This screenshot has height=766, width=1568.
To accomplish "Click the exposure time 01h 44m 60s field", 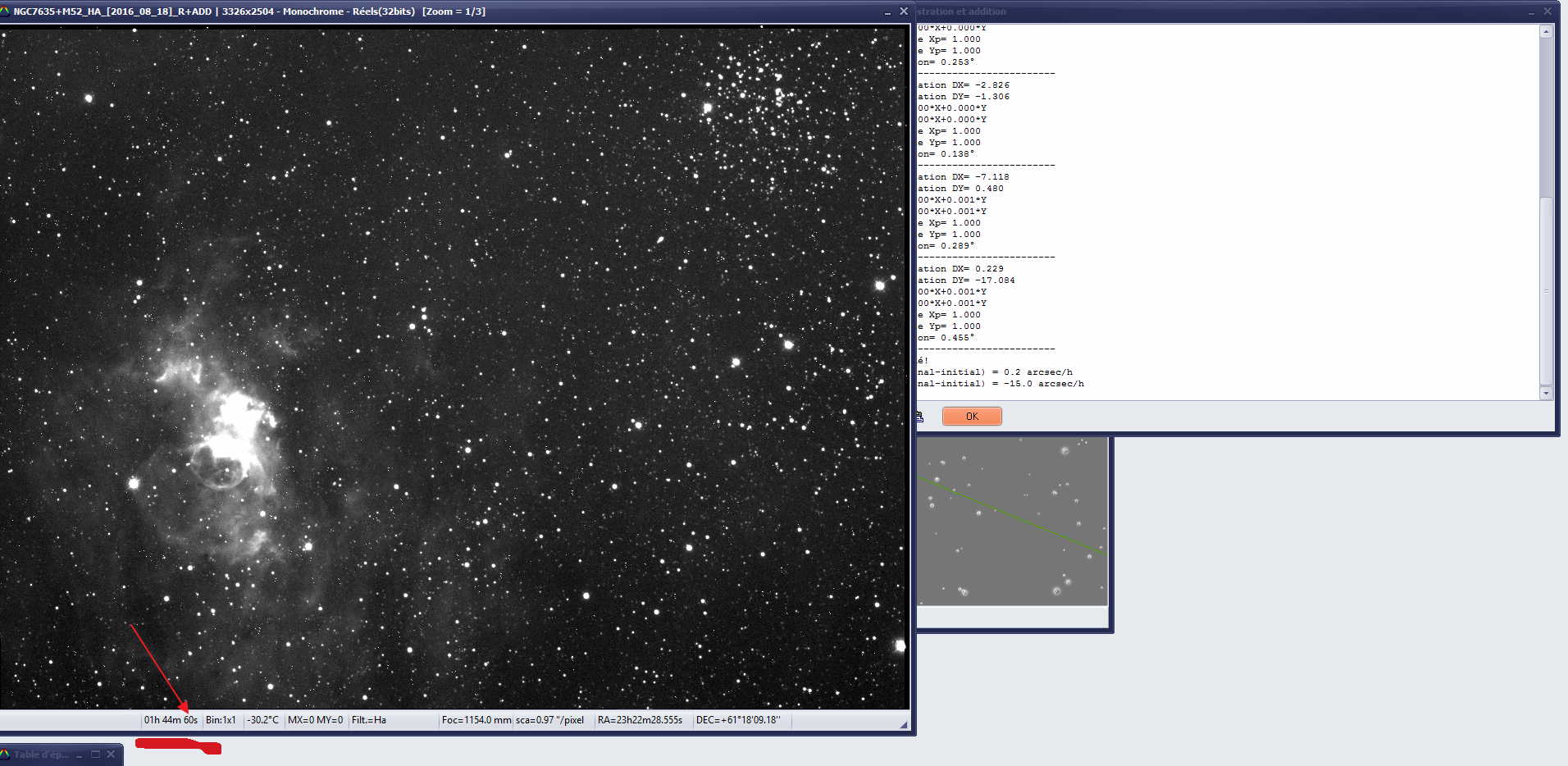I will (171, 720).
